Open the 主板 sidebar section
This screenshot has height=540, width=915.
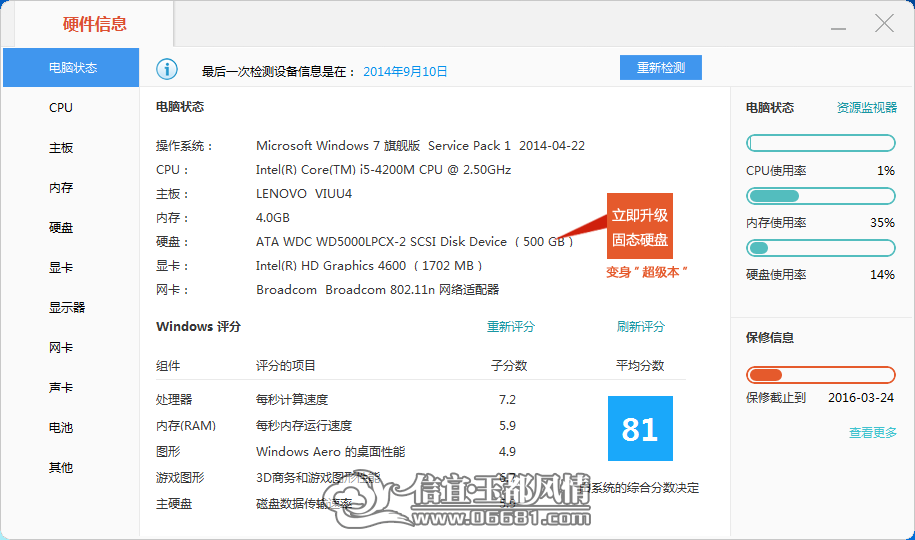pyautogui.click(x=61, y=148)
